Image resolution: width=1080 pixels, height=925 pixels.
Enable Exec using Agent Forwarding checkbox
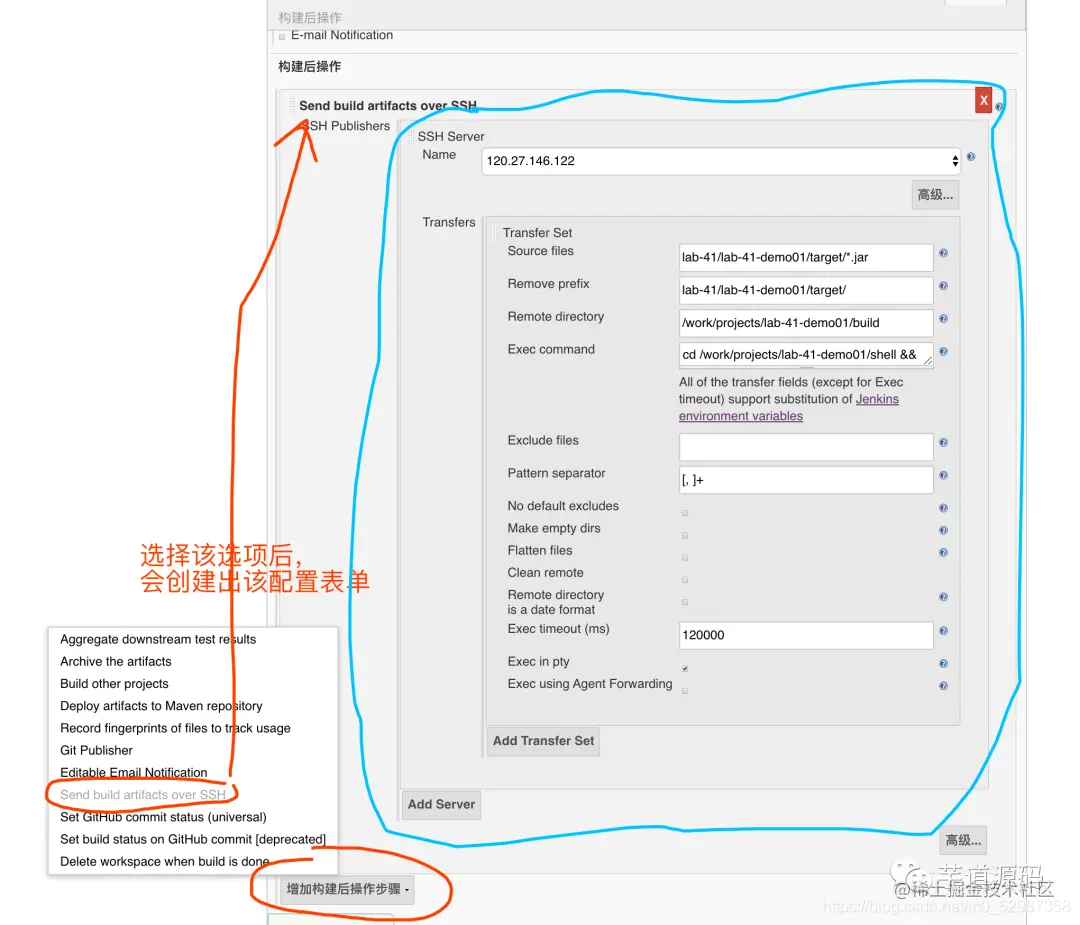[x=685, y=691]
